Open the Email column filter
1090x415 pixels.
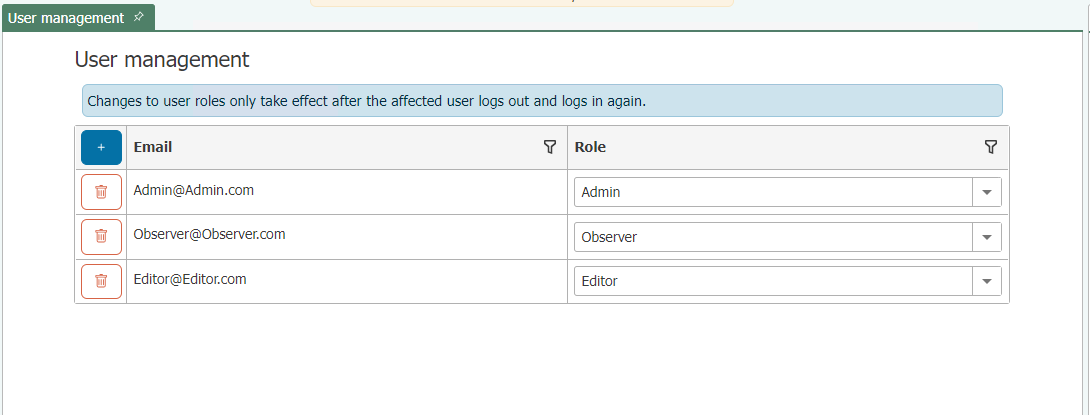(550, 147)
